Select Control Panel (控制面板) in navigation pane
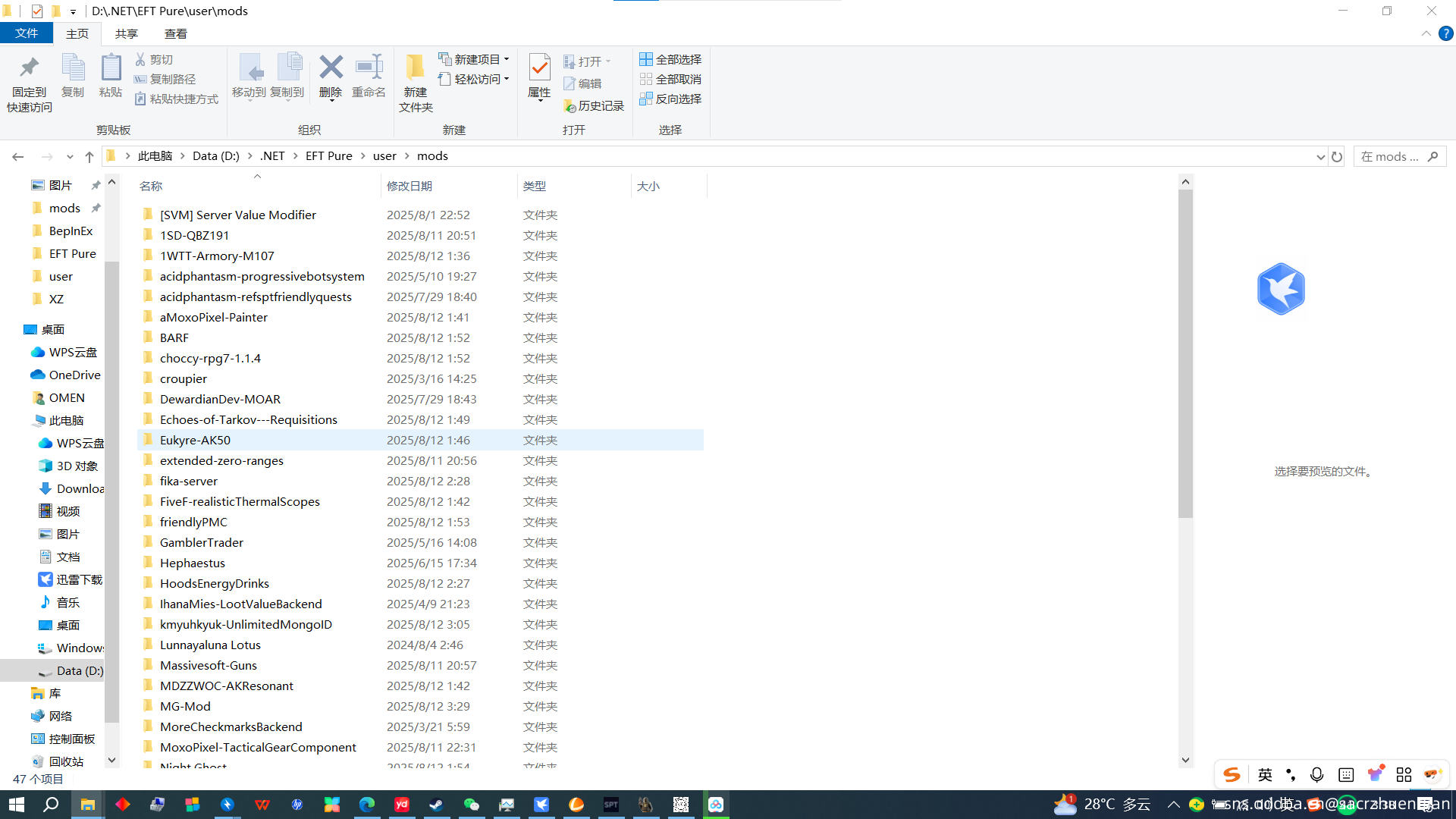This screenshot has width=1456, height=819. (x=64, y=739)
